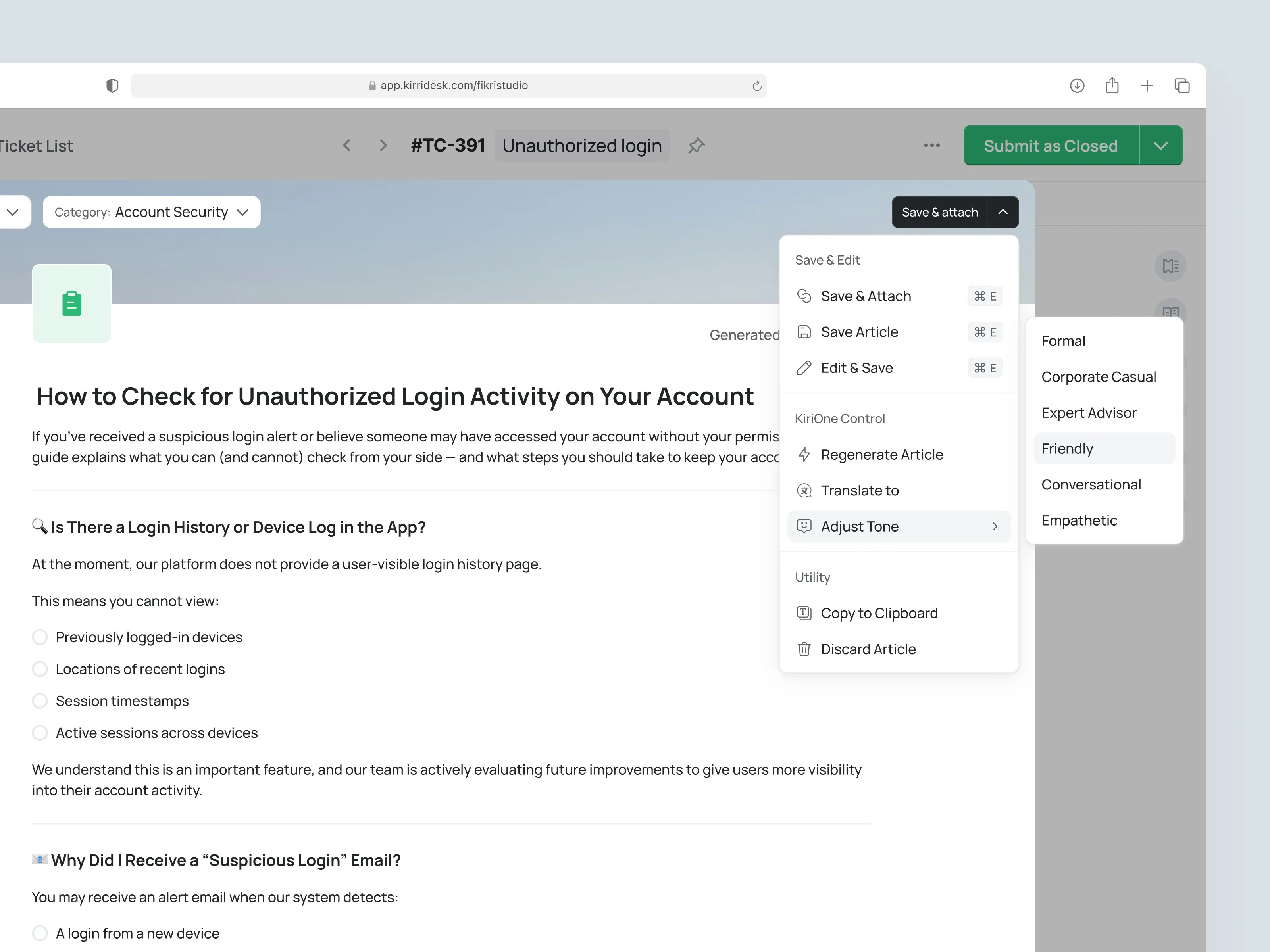This screenshot has width=1270, height=952.
Task: Select Save Article menu item
Action: tap(899, 332)
